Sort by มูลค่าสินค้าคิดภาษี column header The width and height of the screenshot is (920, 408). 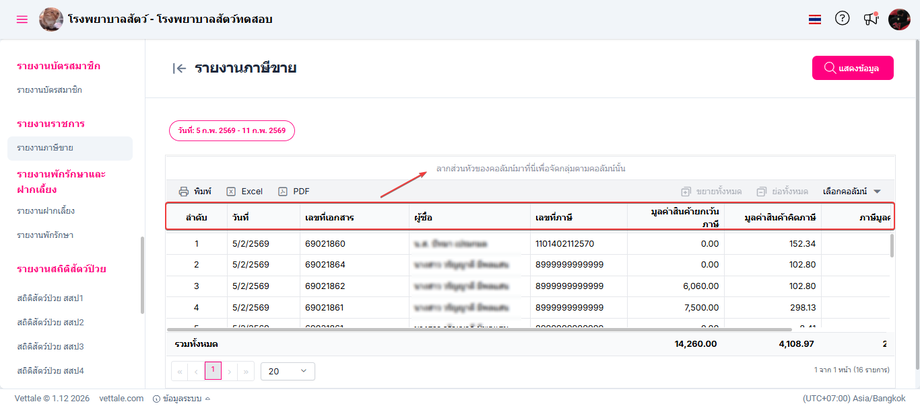coord(773,217)
